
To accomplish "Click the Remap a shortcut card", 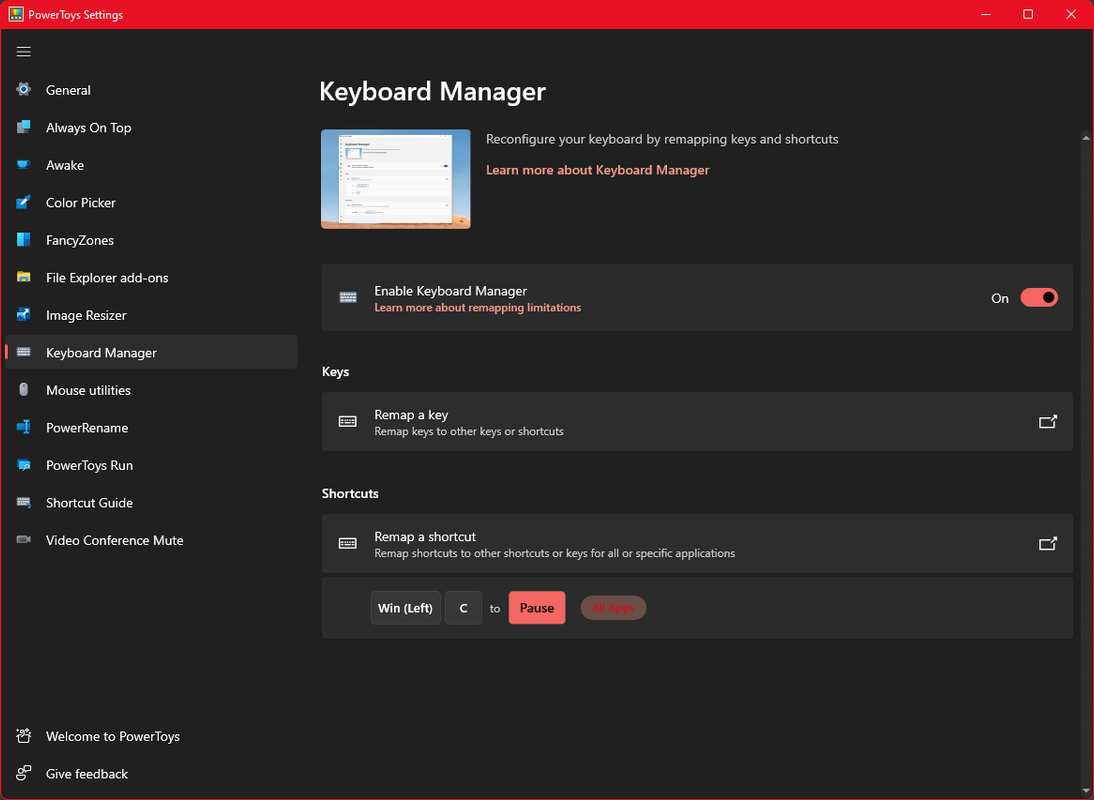I will coord(697,543).
